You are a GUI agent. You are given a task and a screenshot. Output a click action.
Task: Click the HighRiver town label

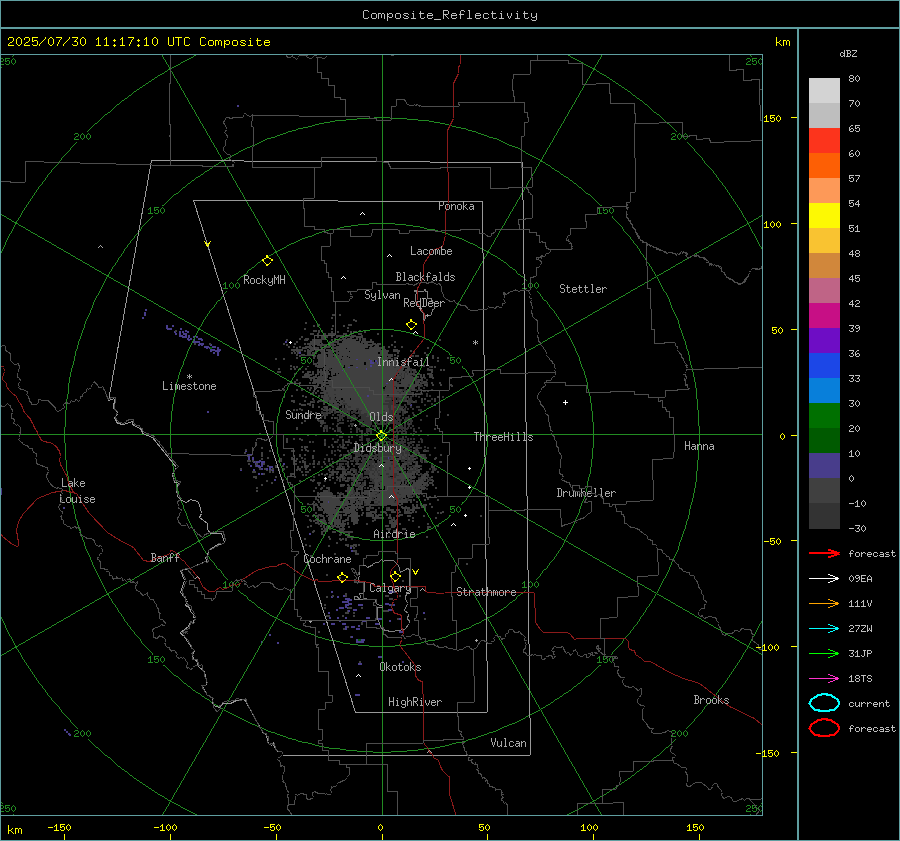415,703
